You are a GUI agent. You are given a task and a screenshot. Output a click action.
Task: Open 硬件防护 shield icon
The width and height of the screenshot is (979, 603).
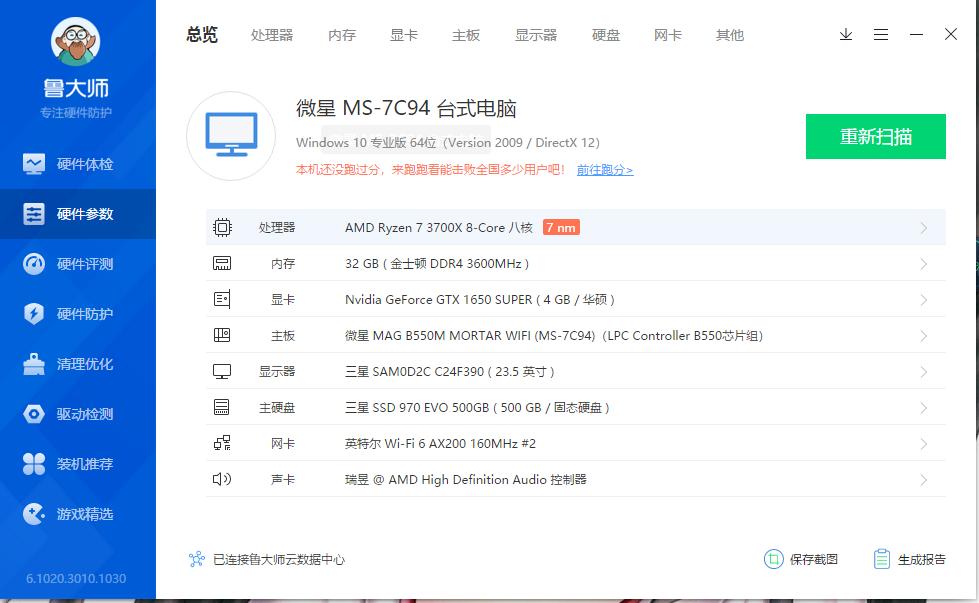pos(34,314)
